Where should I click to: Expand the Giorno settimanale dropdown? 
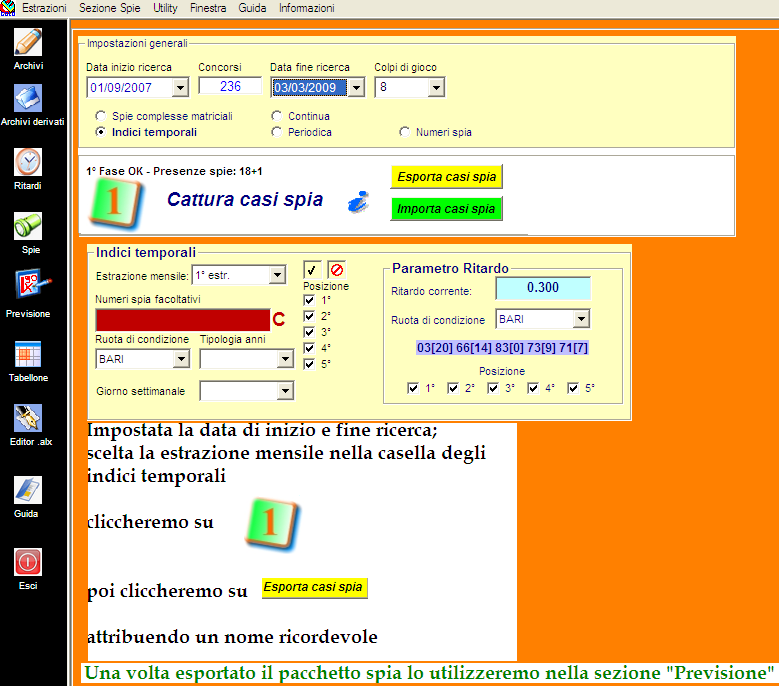point(285,390)
